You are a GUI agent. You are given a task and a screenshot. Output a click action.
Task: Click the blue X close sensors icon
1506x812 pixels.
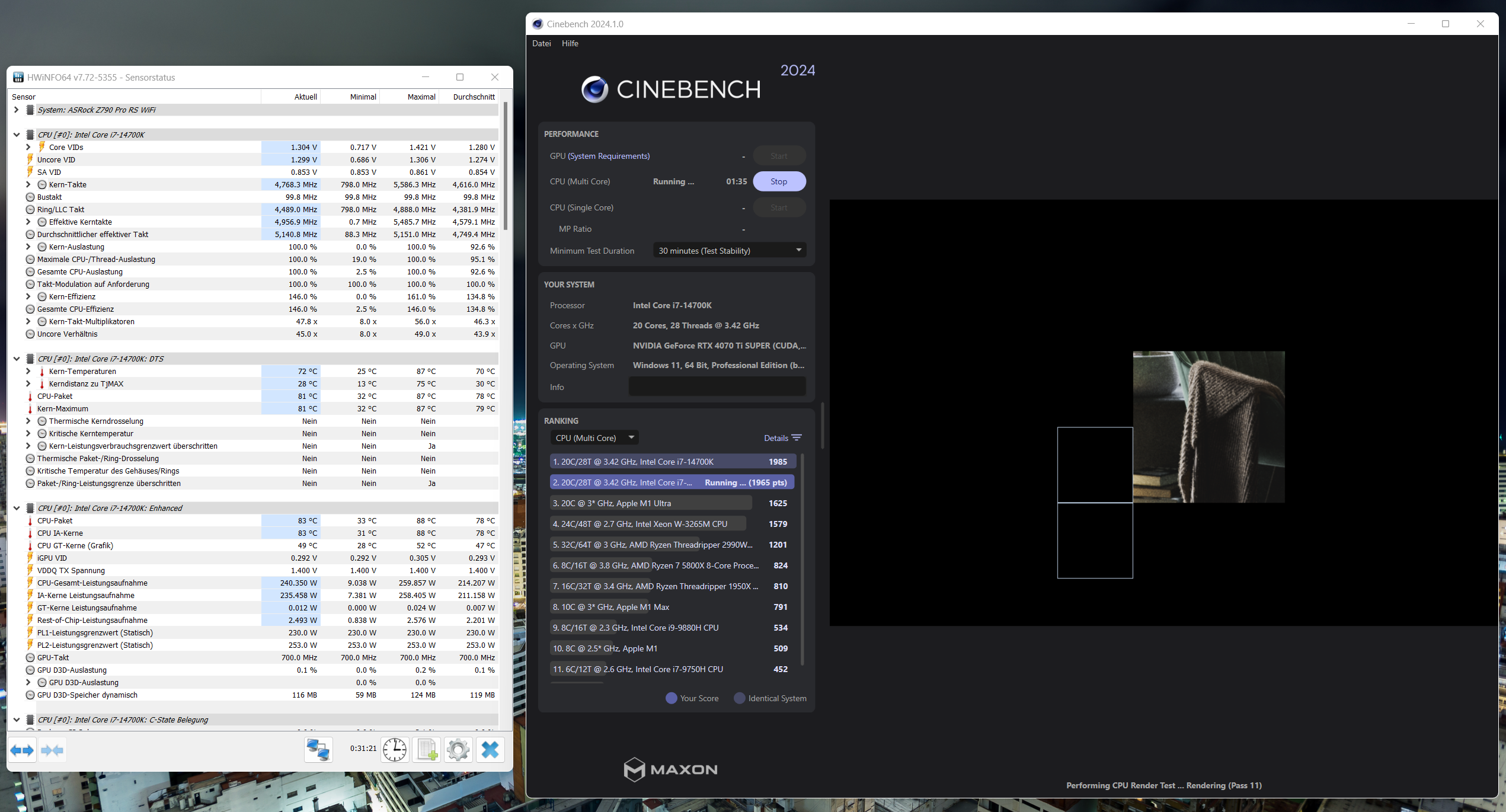[x=490, y=750]
